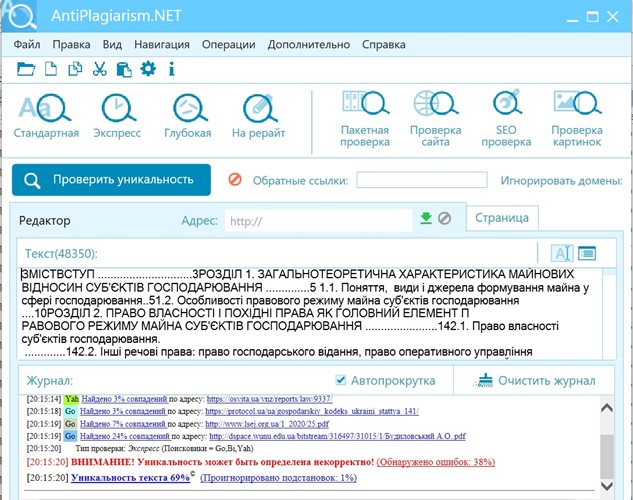Viewport: 633px width, 500px height.
Task: Open SEO проверка
Action: point(506,119)
